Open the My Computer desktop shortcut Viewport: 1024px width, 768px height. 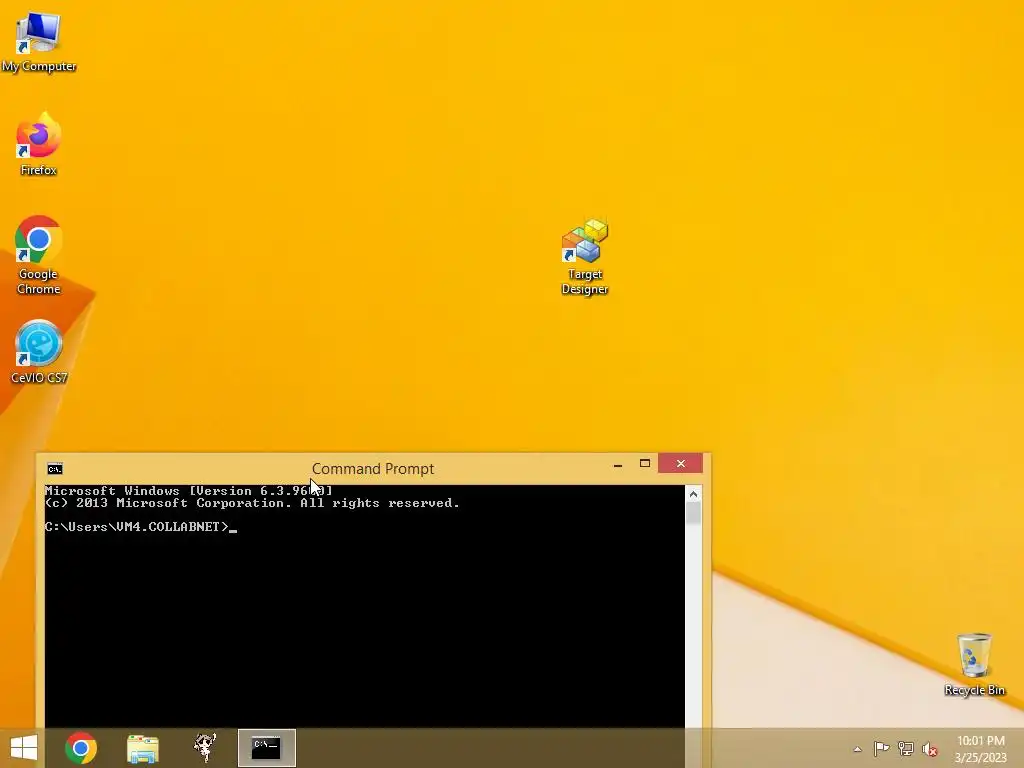click(x=39, y=42)
